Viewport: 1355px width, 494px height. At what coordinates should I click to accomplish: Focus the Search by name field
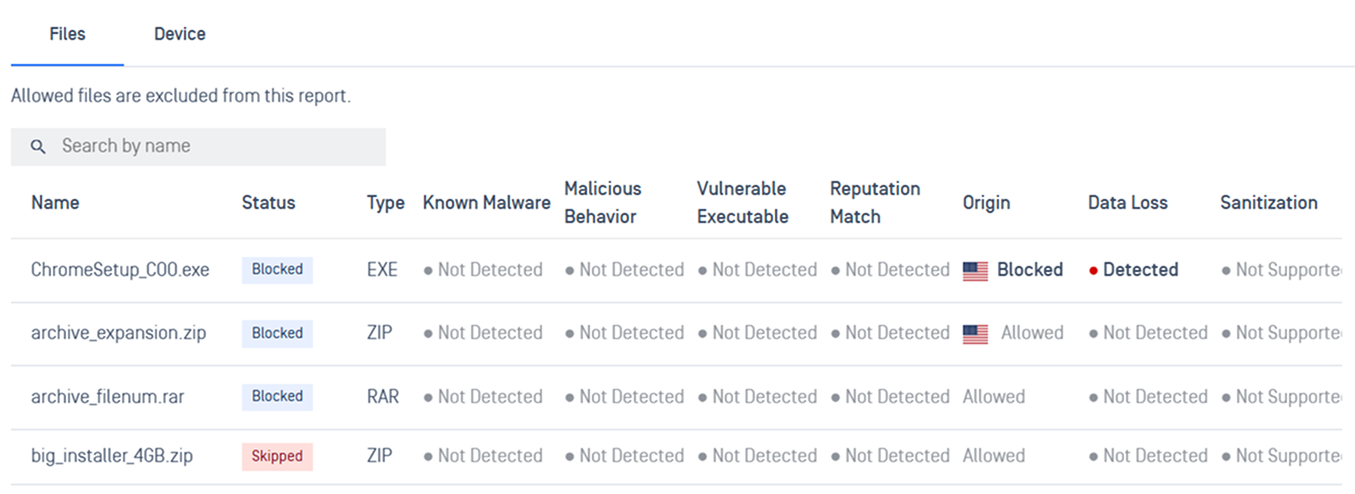click(x=198, y=146)
